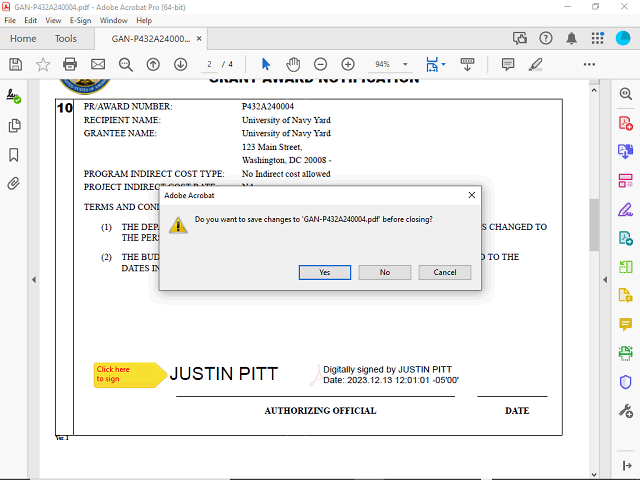Open the E-Sign menu

point(80,20)
